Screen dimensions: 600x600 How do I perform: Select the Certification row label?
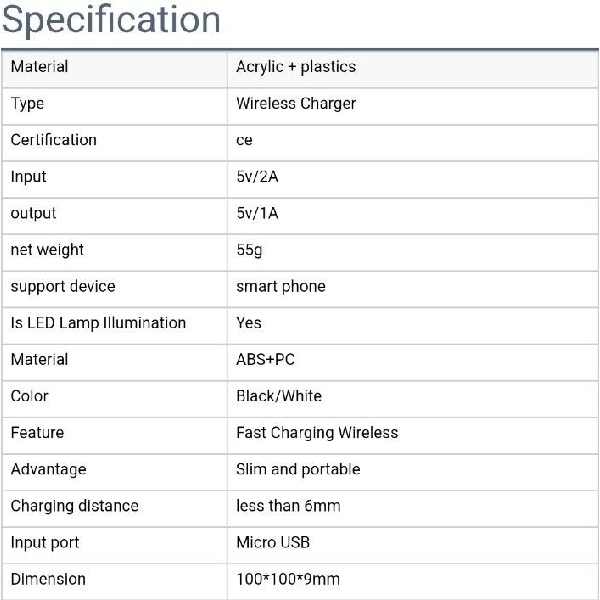click(54, 140)
